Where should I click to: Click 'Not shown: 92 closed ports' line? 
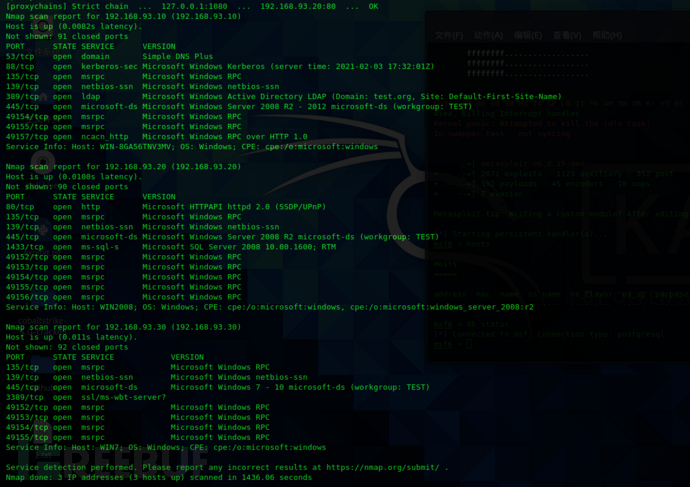[67, 347]
